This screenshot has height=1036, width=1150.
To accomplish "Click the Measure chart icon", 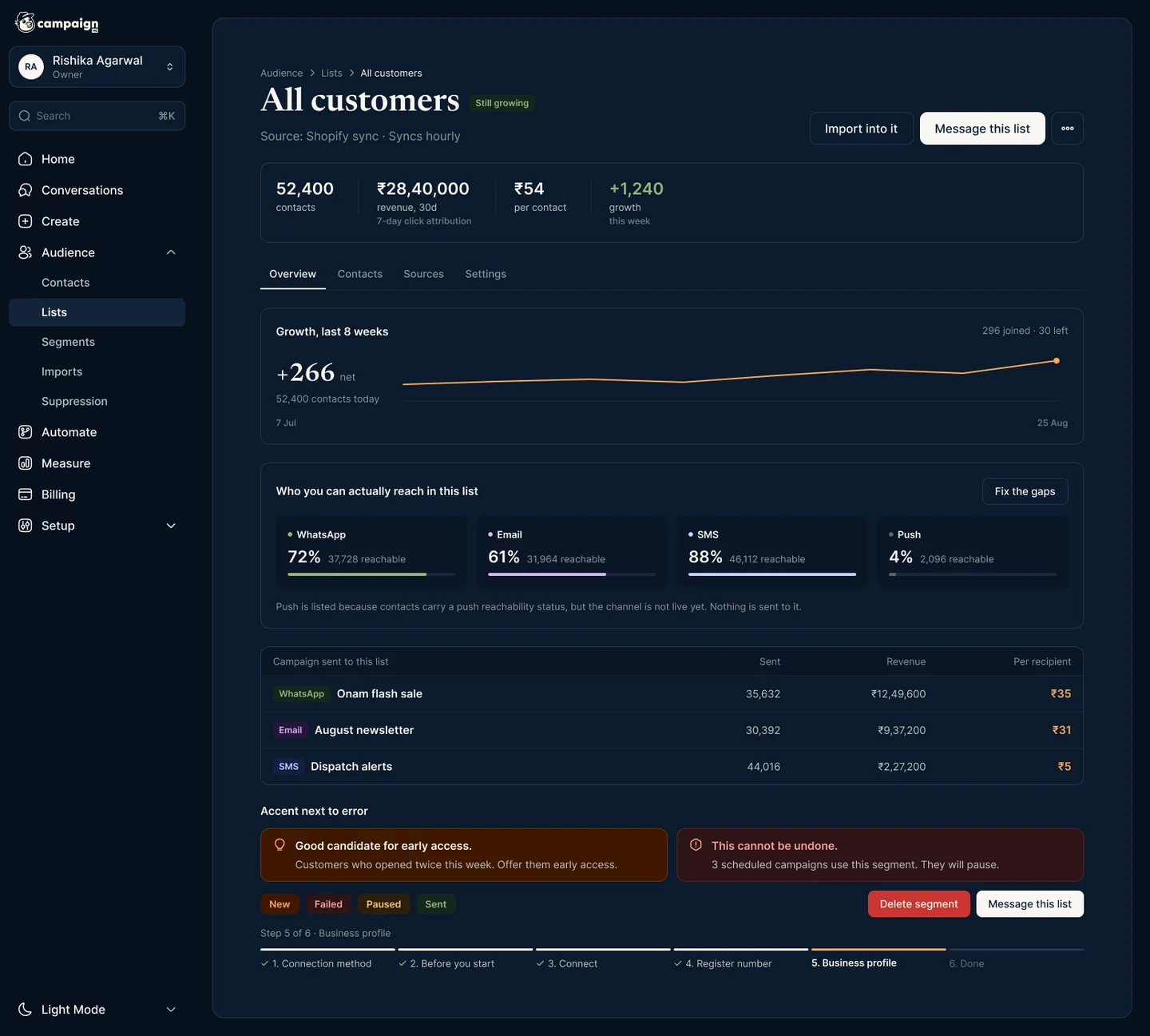I will pos(26,463).
